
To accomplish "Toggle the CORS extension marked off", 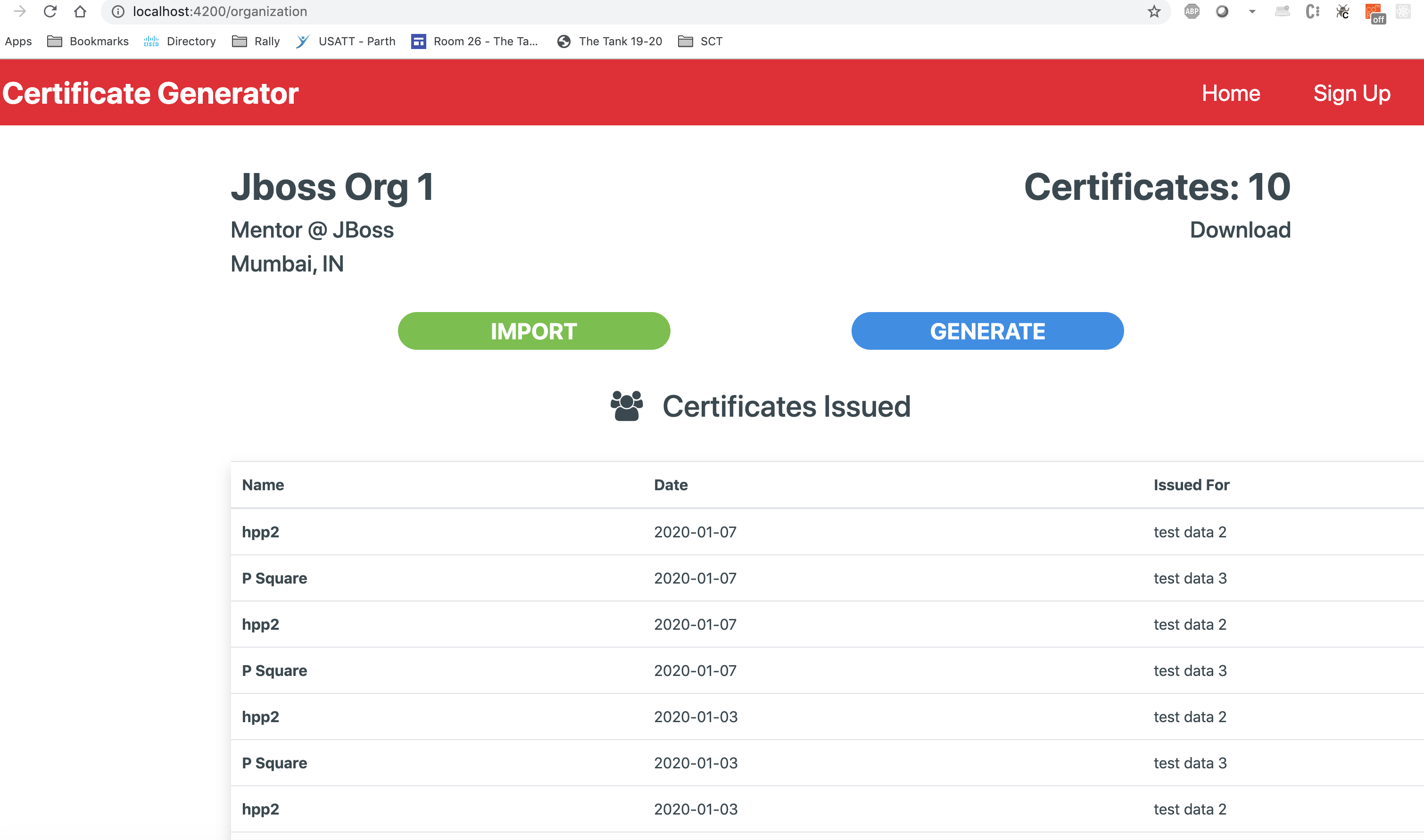I will point(1375,13).
